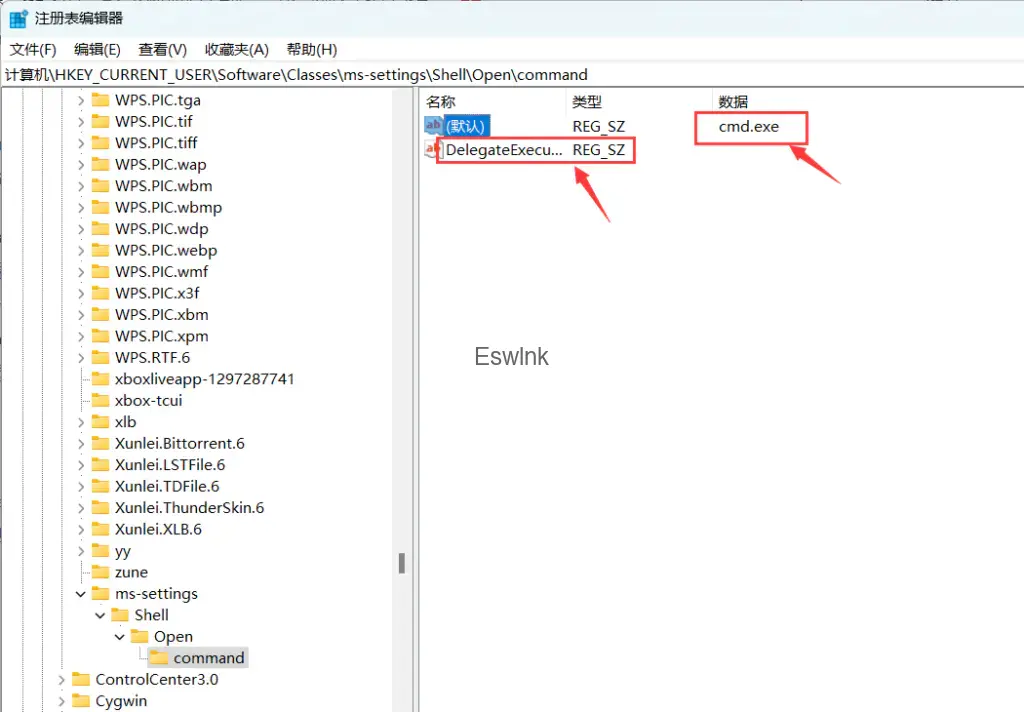1024x712 pixels.
Task: Open the 收藏夹(A) menu
Action: tap(236, 49)
